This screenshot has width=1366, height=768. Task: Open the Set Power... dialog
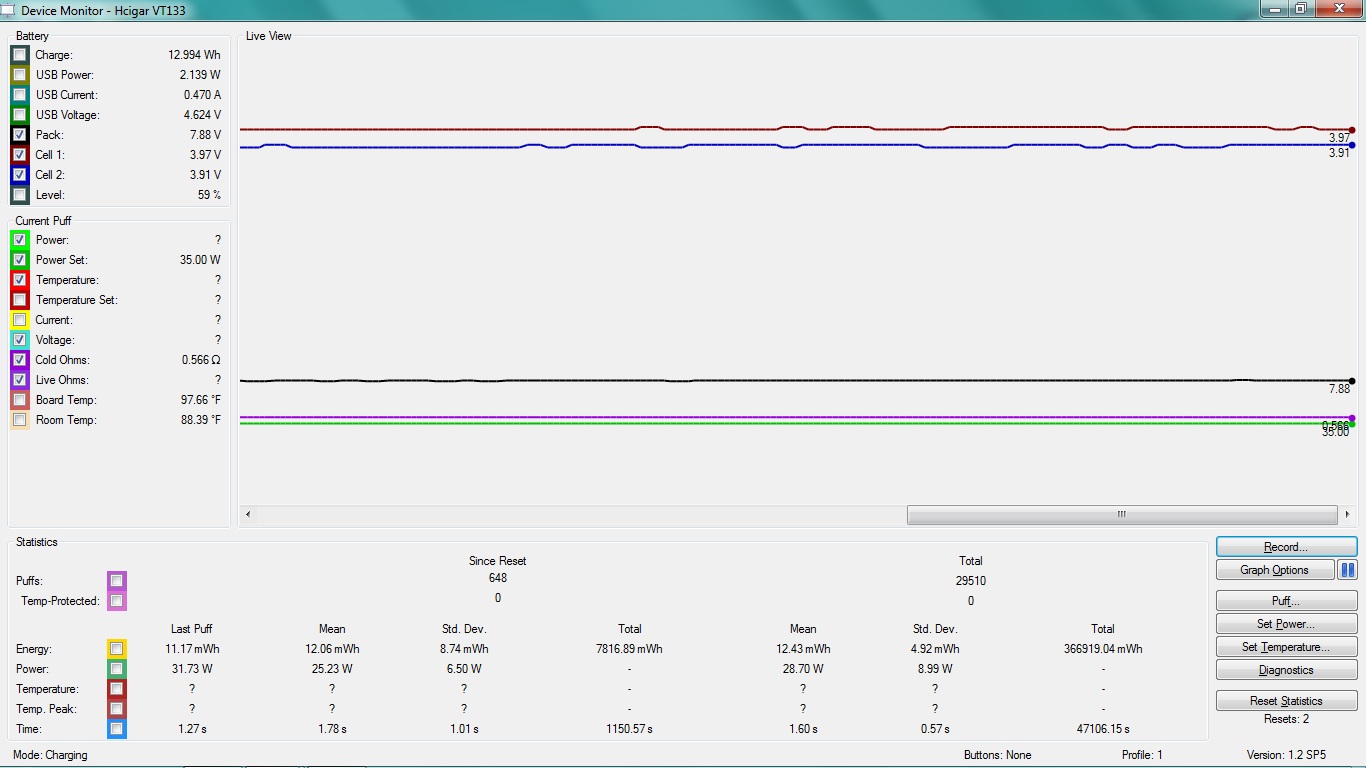(1286, 624)
